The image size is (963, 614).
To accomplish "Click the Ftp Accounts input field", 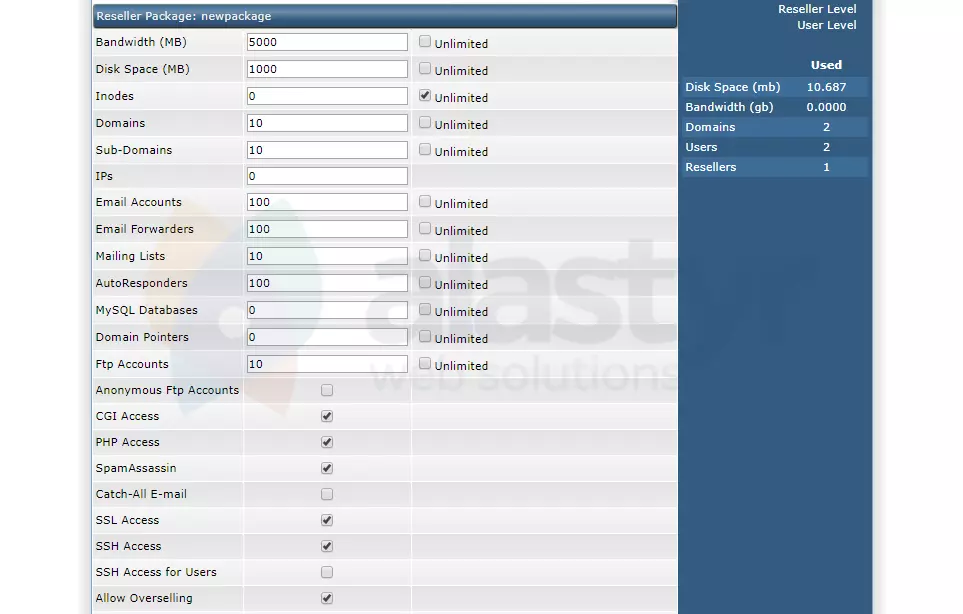I will [x=327, y=364].
